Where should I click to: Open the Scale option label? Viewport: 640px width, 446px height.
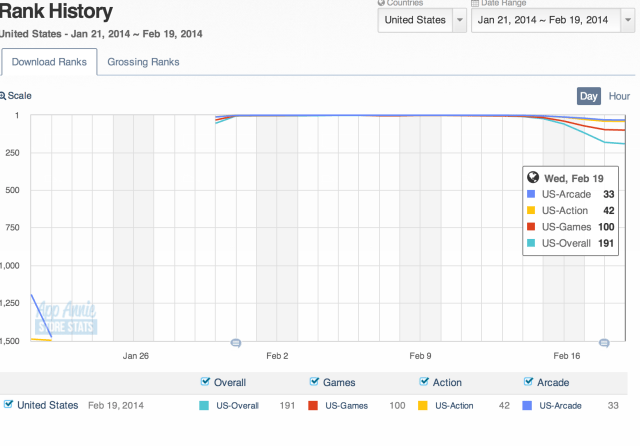coord(20,96)
